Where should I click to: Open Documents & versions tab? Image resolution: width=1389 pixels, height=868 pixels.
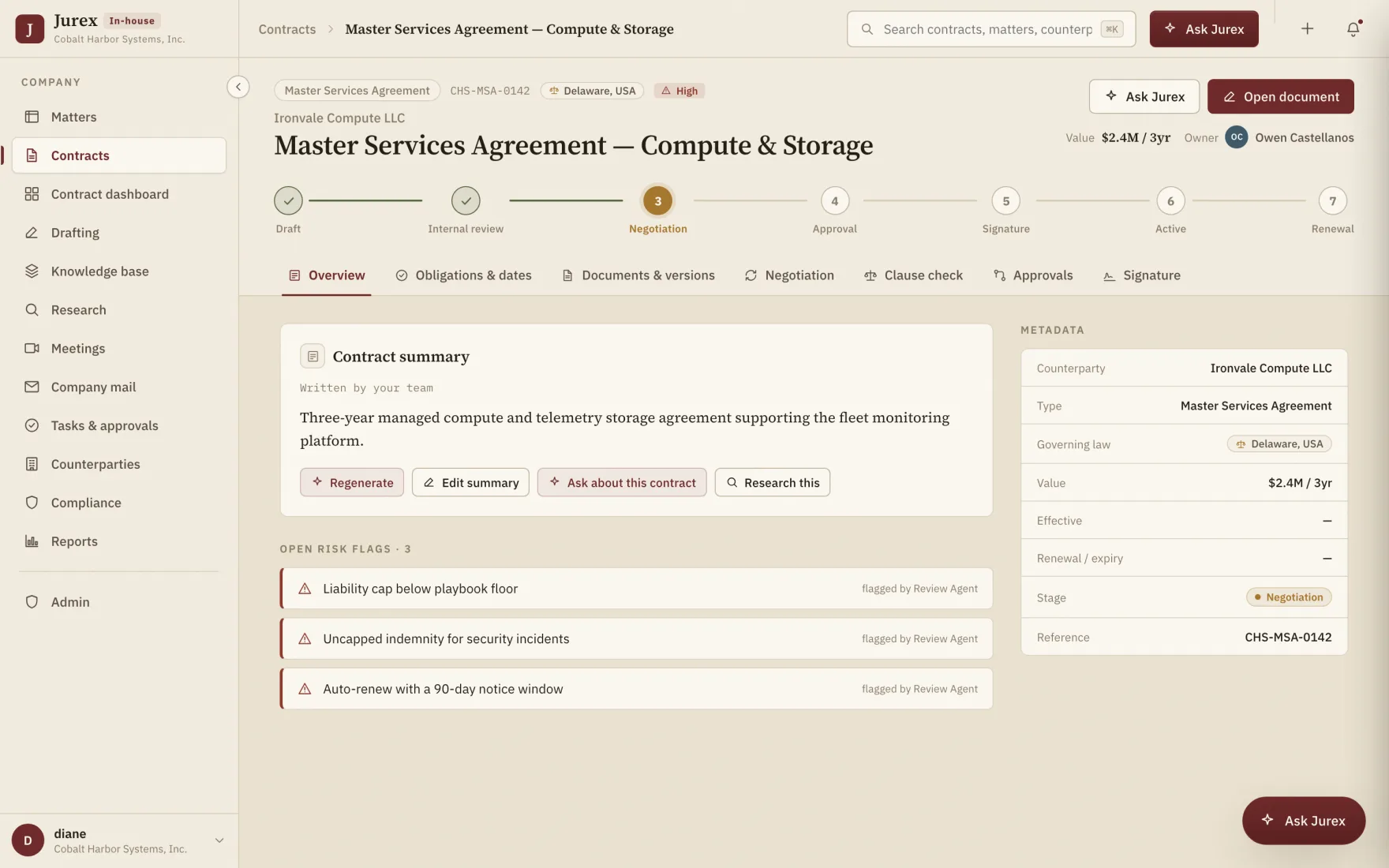(638, 275)
